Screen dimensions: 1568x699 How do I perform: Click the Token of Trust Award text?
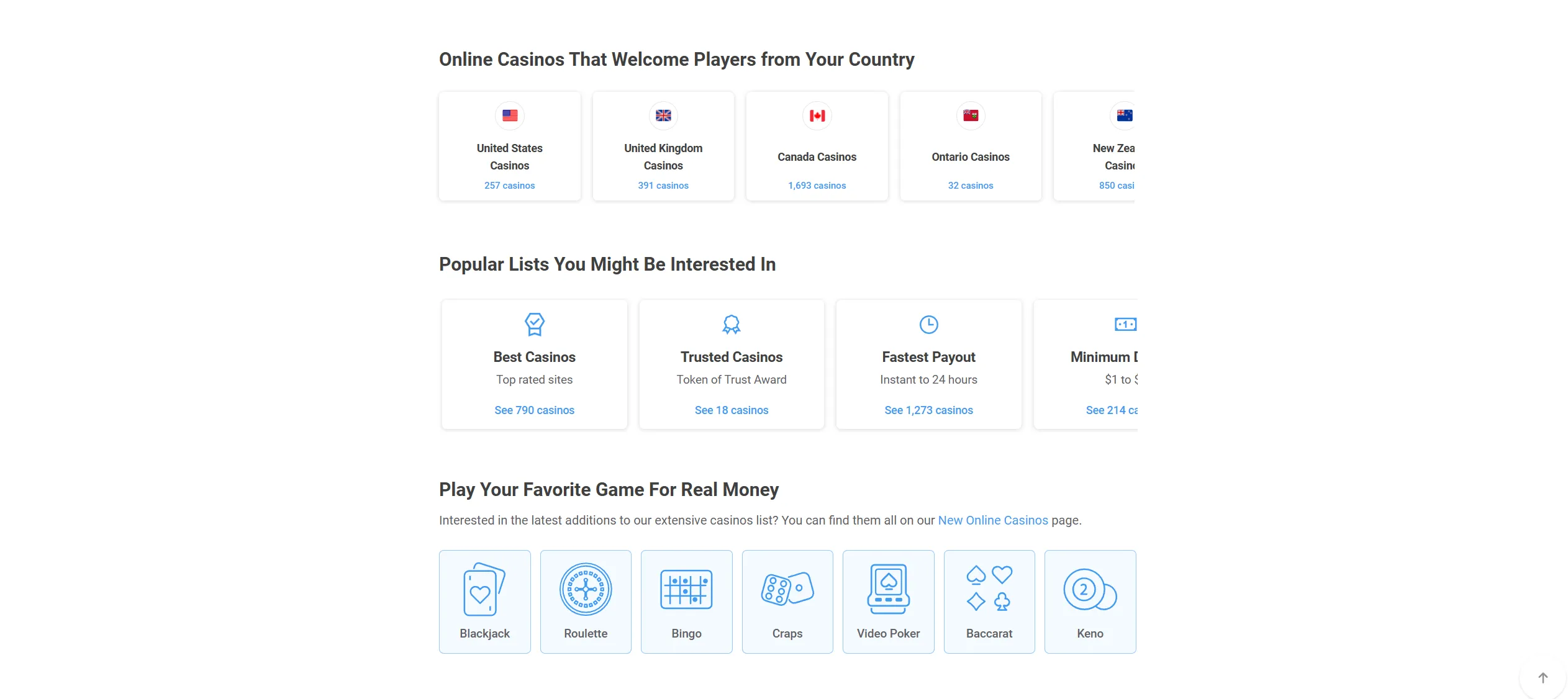click(x=732, y=379)
